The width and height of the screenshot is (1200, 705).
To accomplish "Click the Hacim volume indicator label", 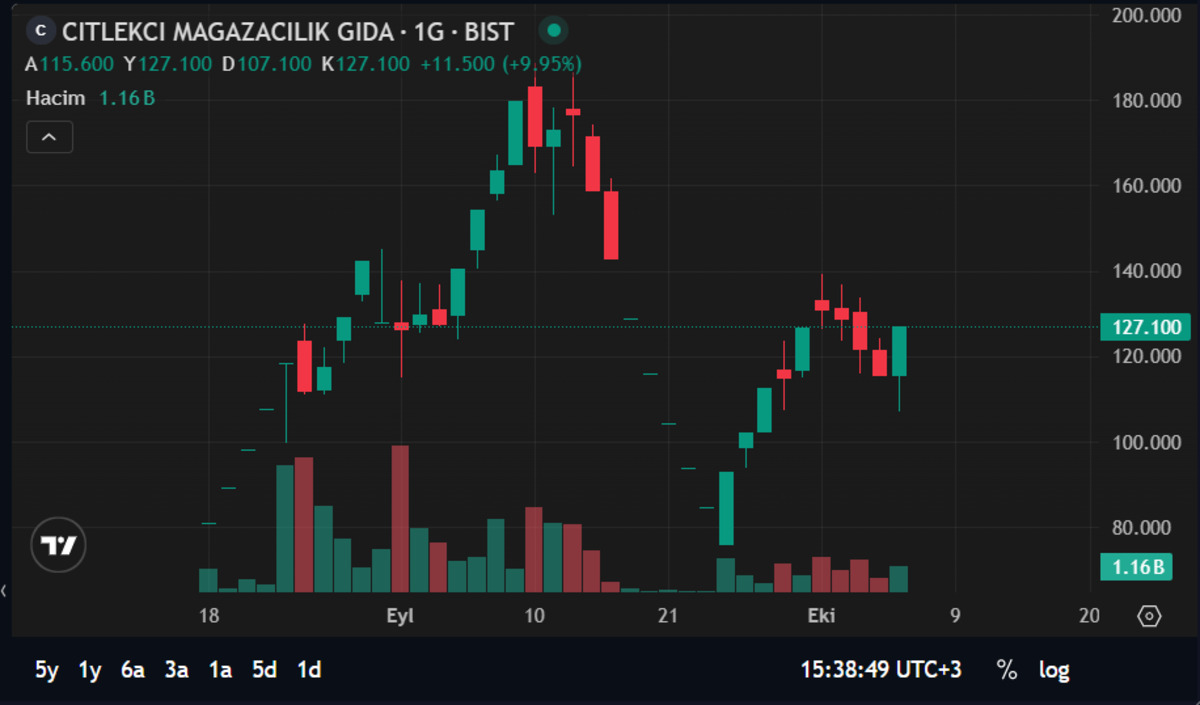I will click(55, 98).
